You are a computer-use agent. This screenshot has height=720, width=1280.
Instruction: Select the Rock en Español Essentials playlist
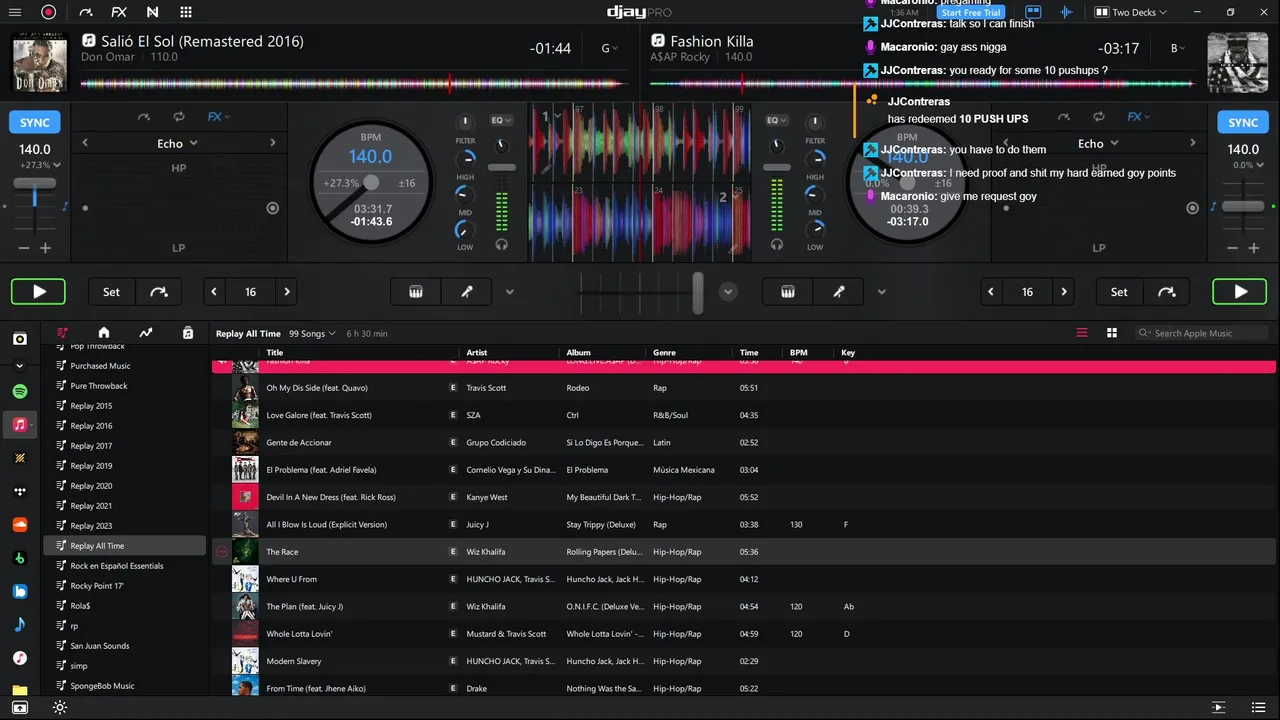[116, 566]
